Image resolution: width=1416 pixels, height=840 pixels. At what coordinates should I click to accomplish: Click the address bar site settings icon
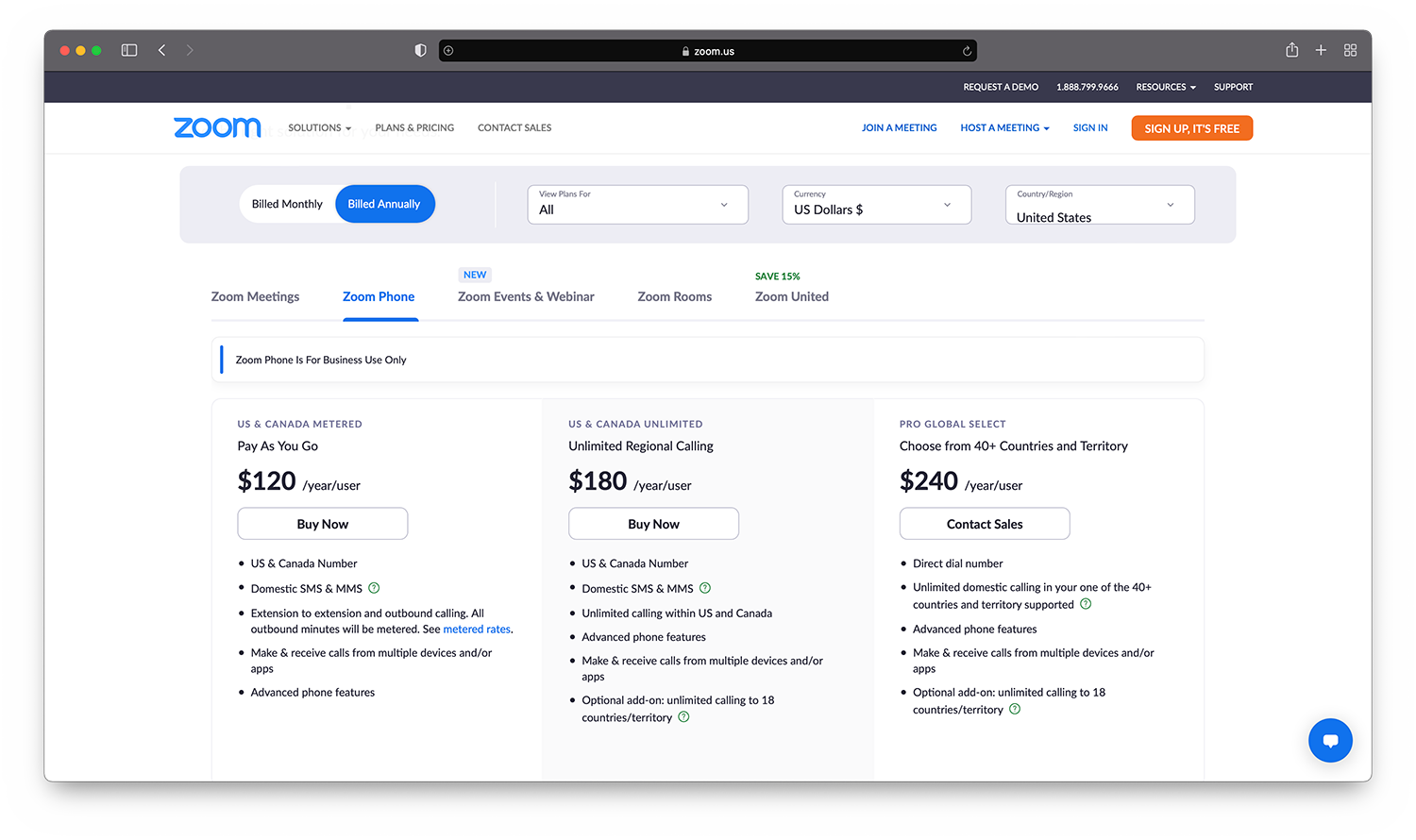[448, 51]
